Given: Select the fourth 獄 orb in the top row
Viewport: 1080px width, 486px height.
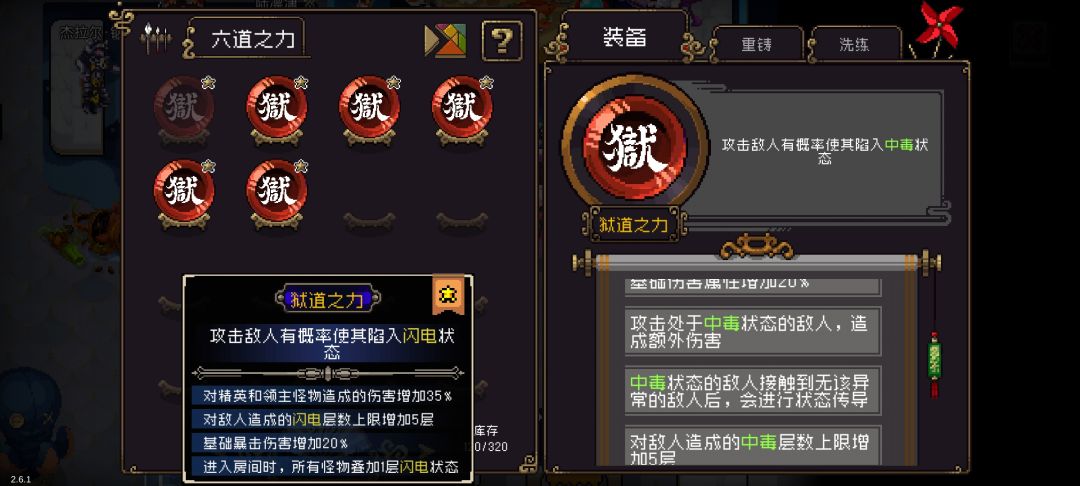Looking at the screenshot, I should (462, 107).
